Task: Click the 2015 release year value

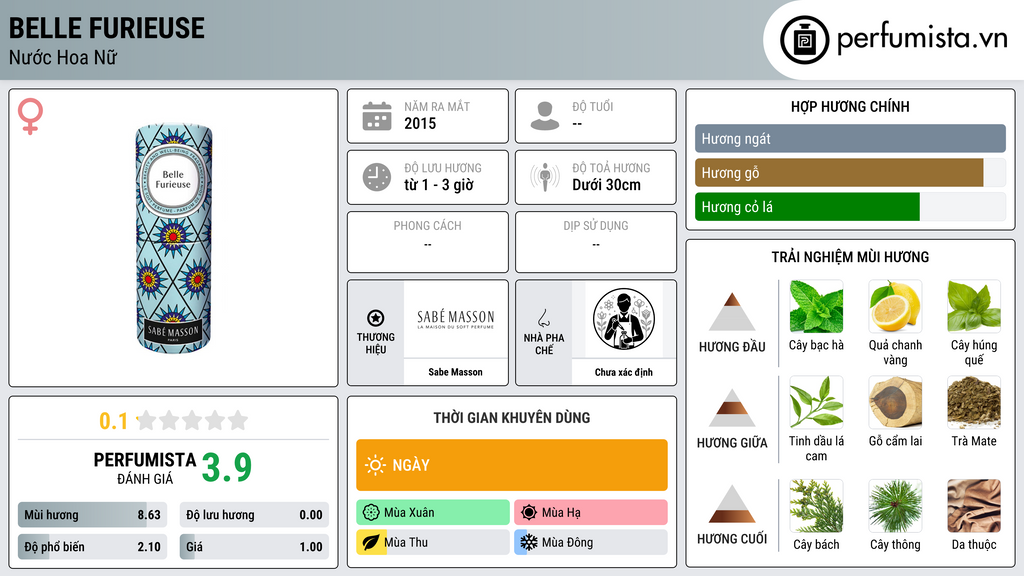Action: [420, 123]
